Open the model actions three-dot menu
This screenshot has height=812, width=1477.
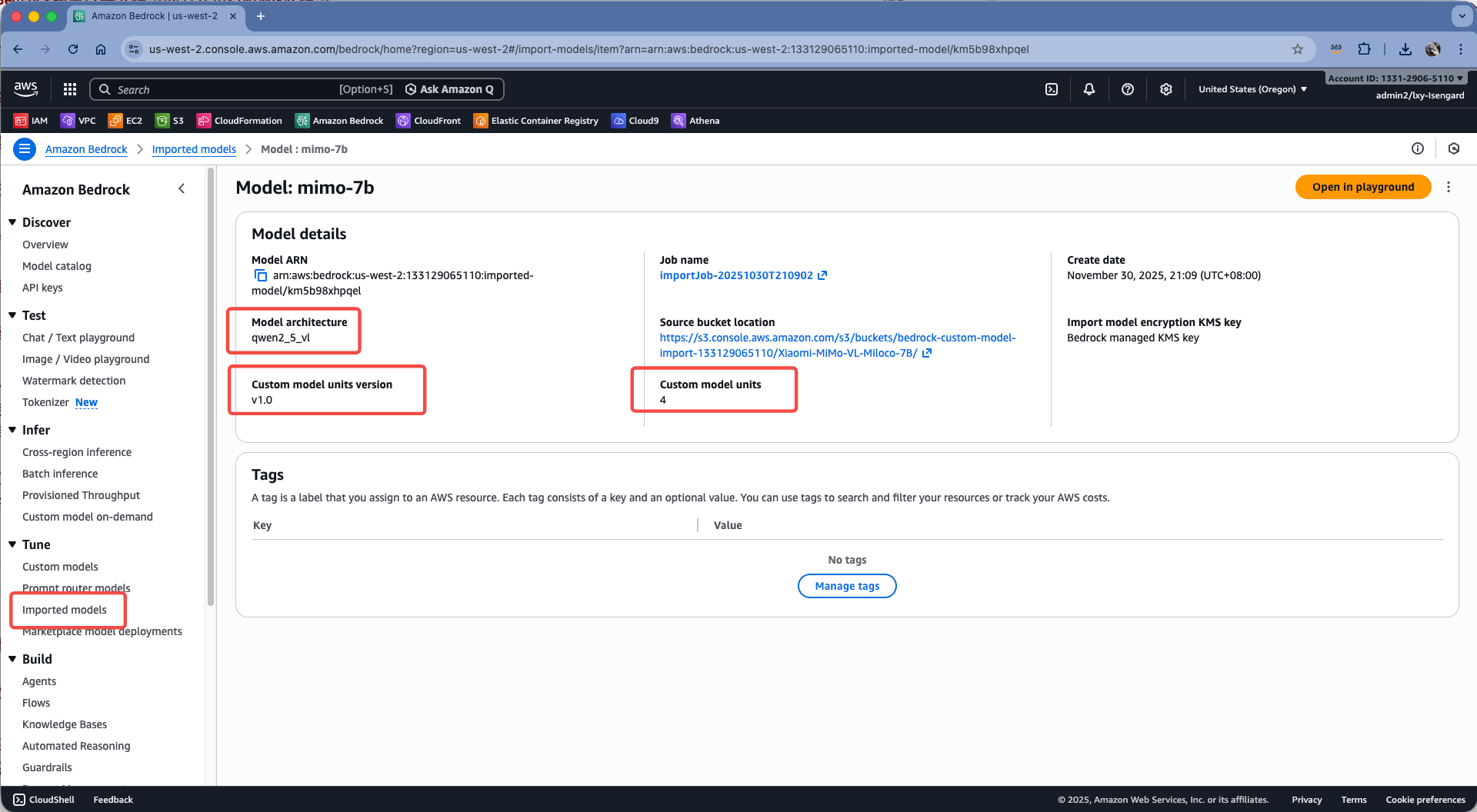[1449, 187]
